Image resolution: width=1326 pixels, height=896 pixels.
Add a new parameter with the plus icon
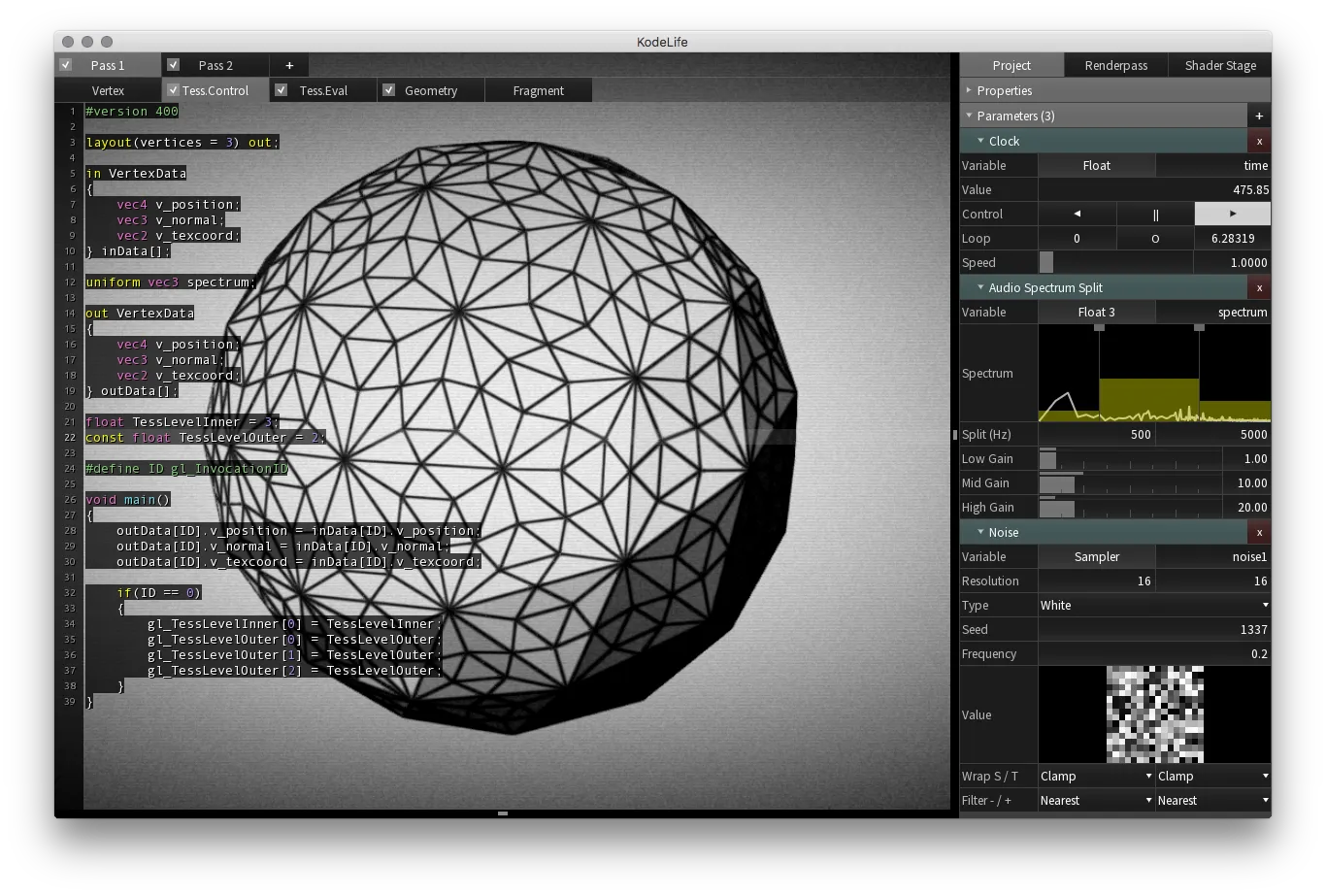pyautogui.click(x=1258, y=115)
